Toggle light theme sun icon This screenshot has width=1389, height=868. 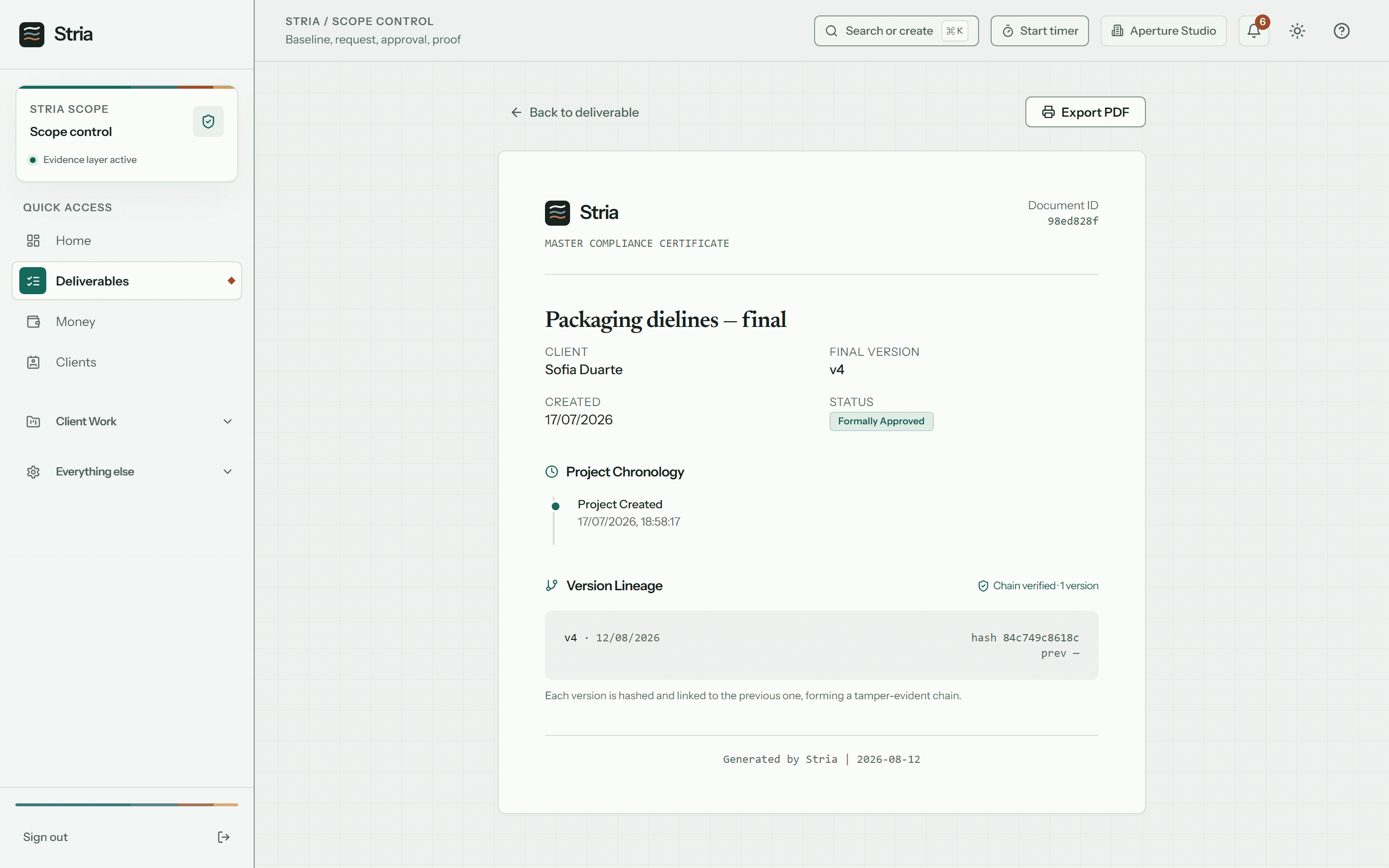pos(1297,31)
